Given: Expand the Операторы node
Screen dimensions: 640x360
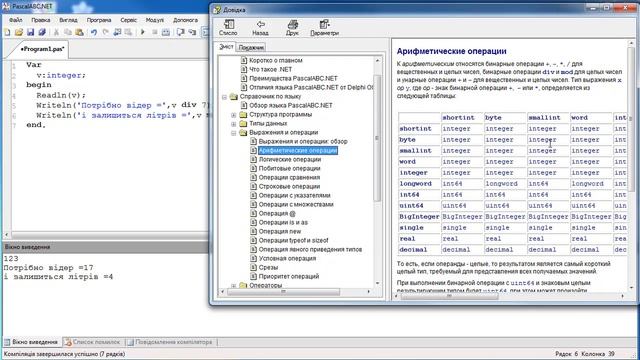Looking at the screenshot, I should point(233,285).
